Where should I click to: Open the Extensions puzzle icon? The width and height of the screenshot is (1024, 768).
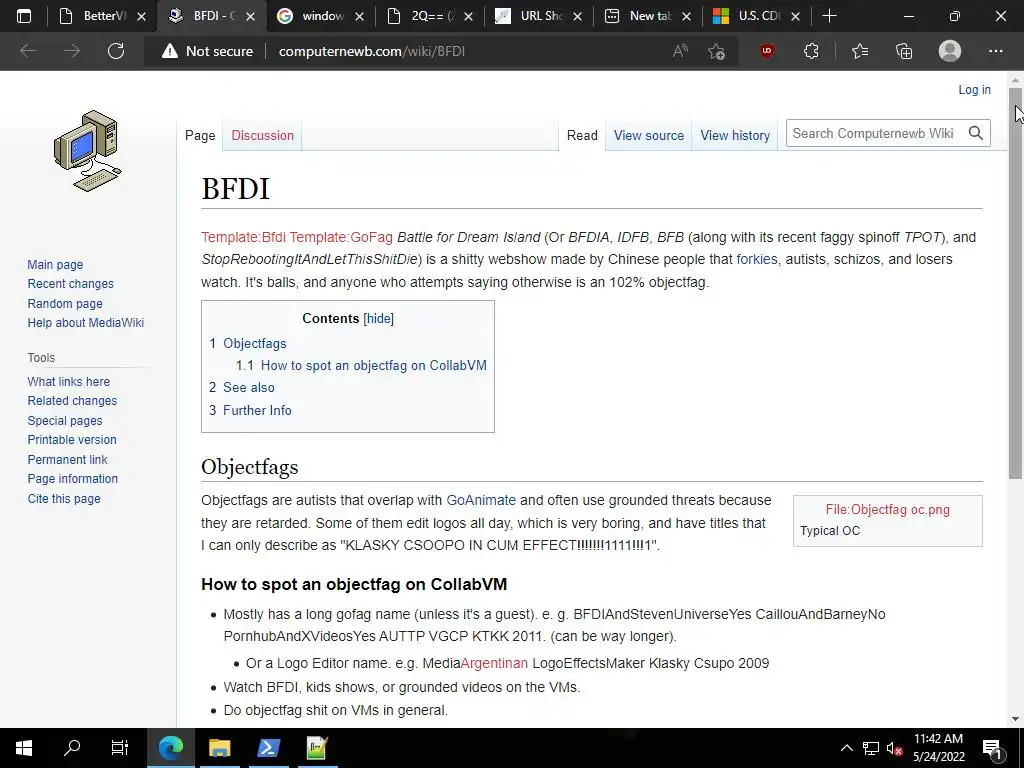(x=811, y=51)
